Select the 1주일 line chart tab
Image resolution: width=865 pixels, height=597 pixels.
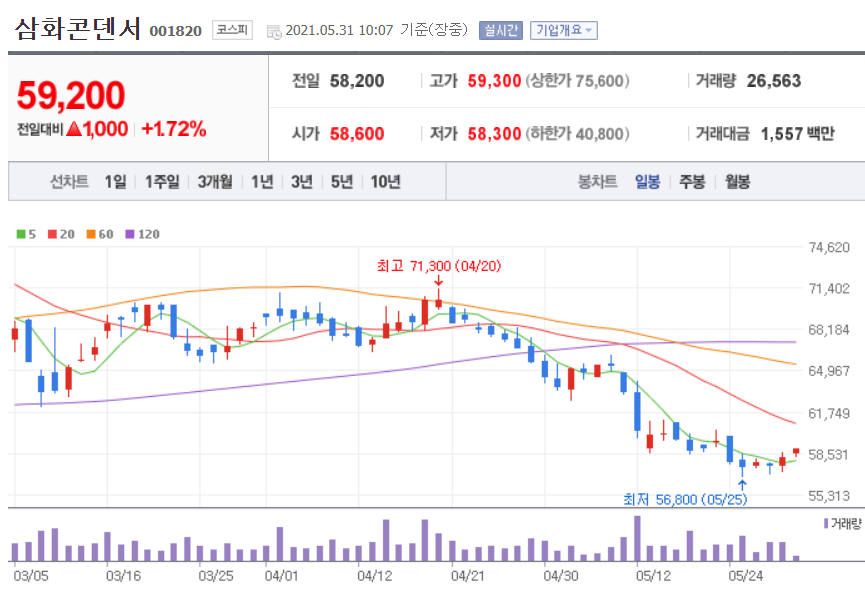point(162,182)
